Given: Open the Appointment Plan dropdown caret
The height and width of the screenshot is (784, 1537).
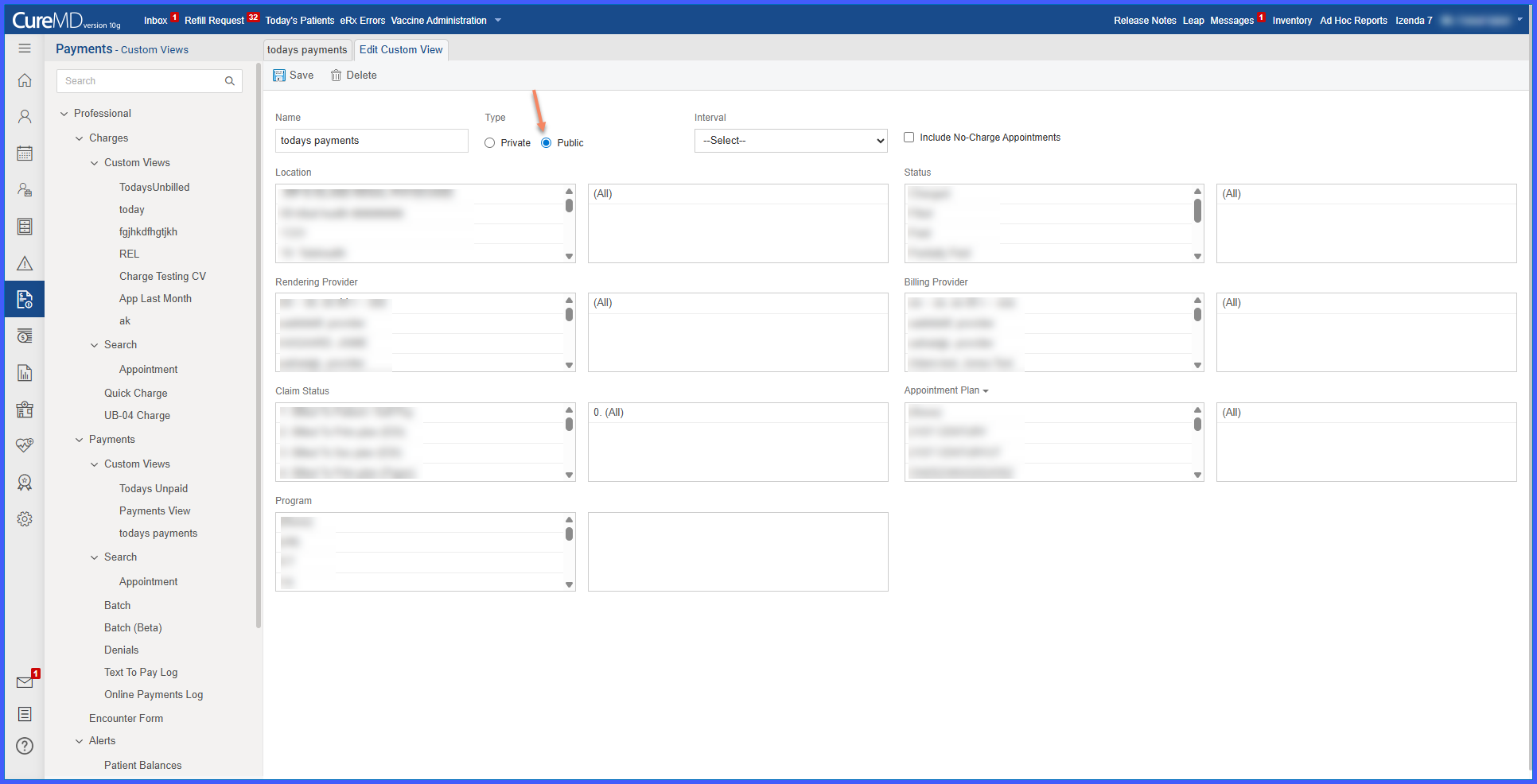Looking at the screenshot, I should coord(986,391).
